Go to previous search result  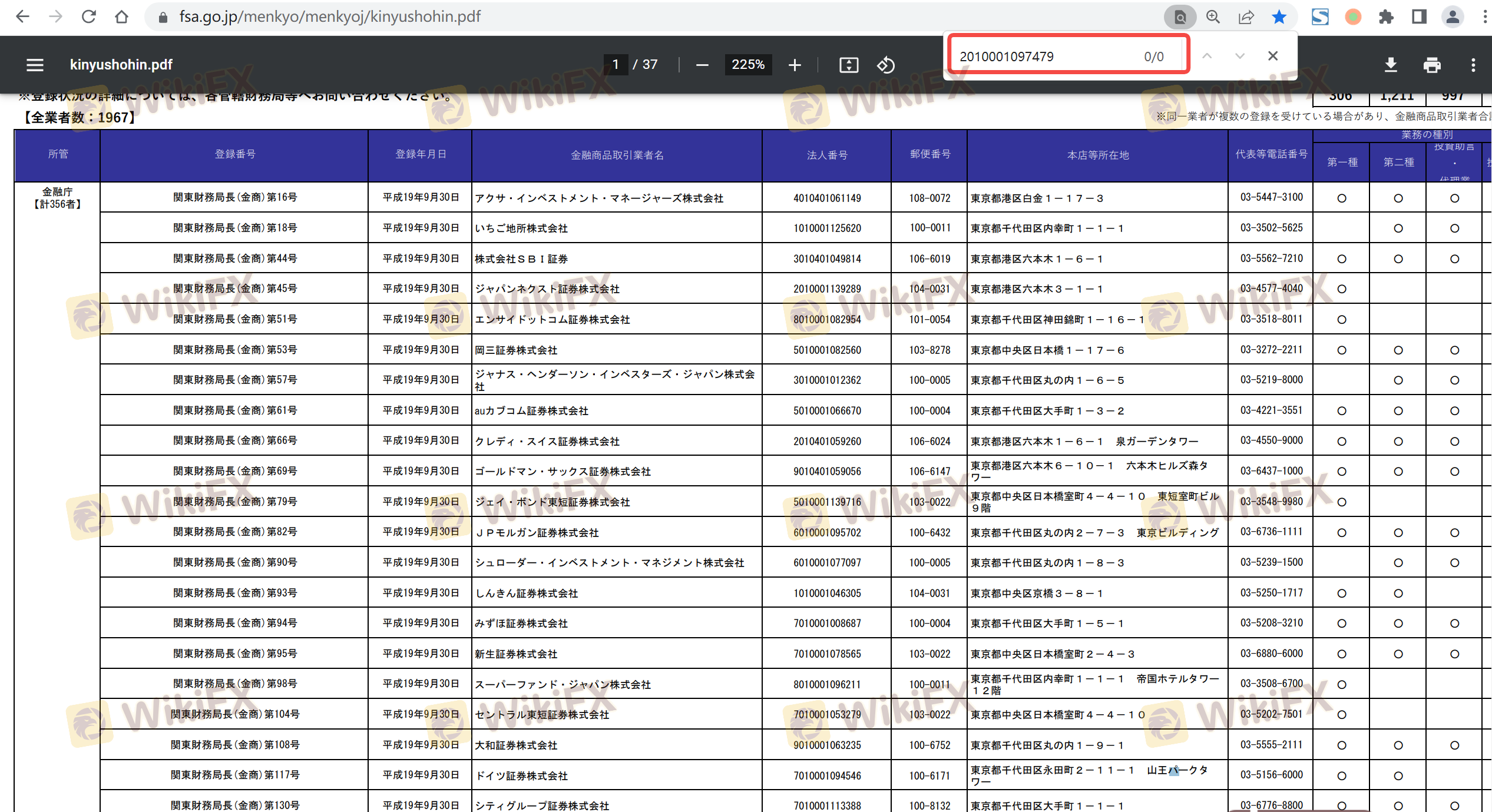(x=1207, y=57)
